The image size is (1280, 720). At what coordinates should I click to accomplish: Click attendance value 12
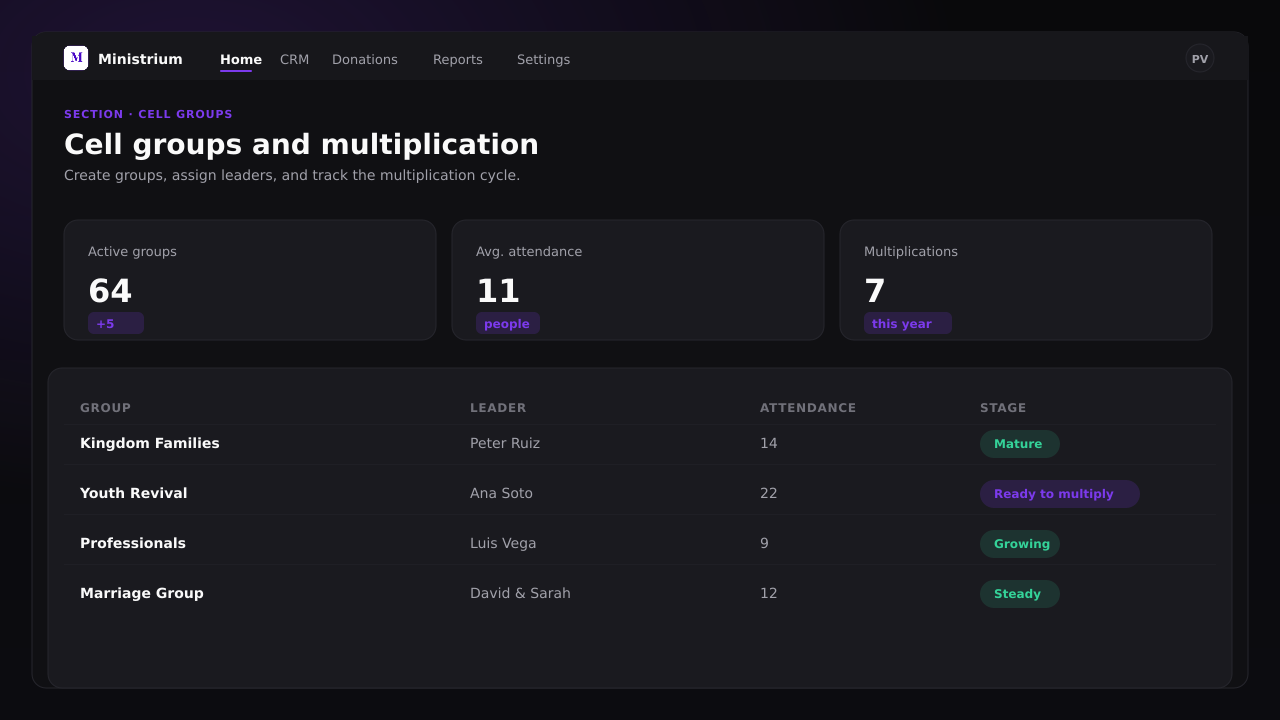click(768, 593)
